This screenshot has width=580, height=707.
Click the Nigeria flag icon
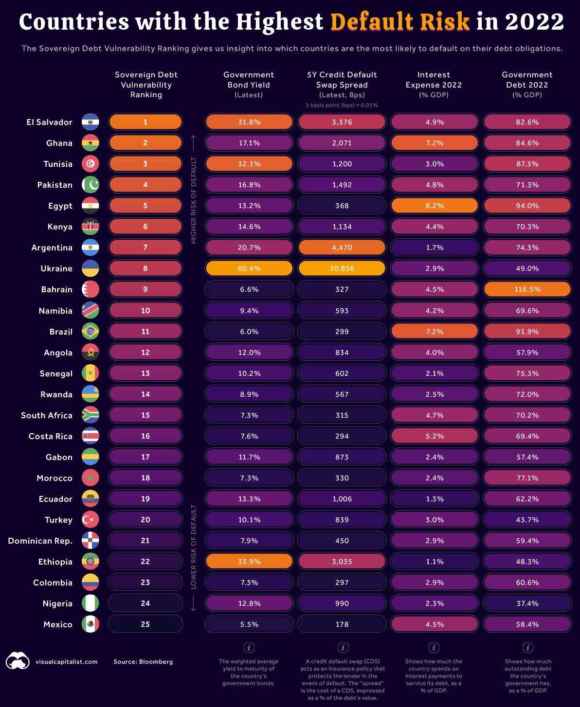[90, 603]
